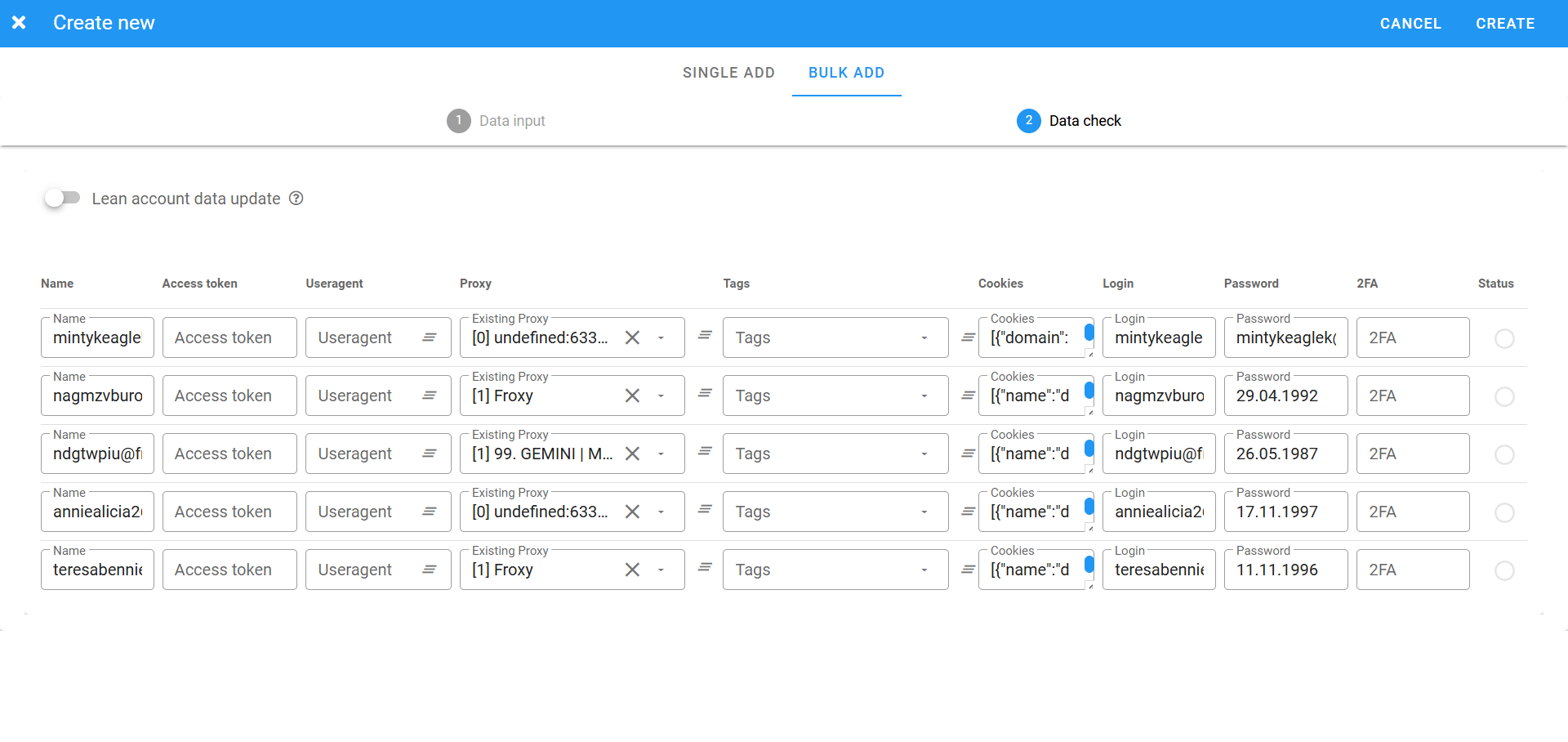Clear the Froxy proxy in teresabennie row

632,570
